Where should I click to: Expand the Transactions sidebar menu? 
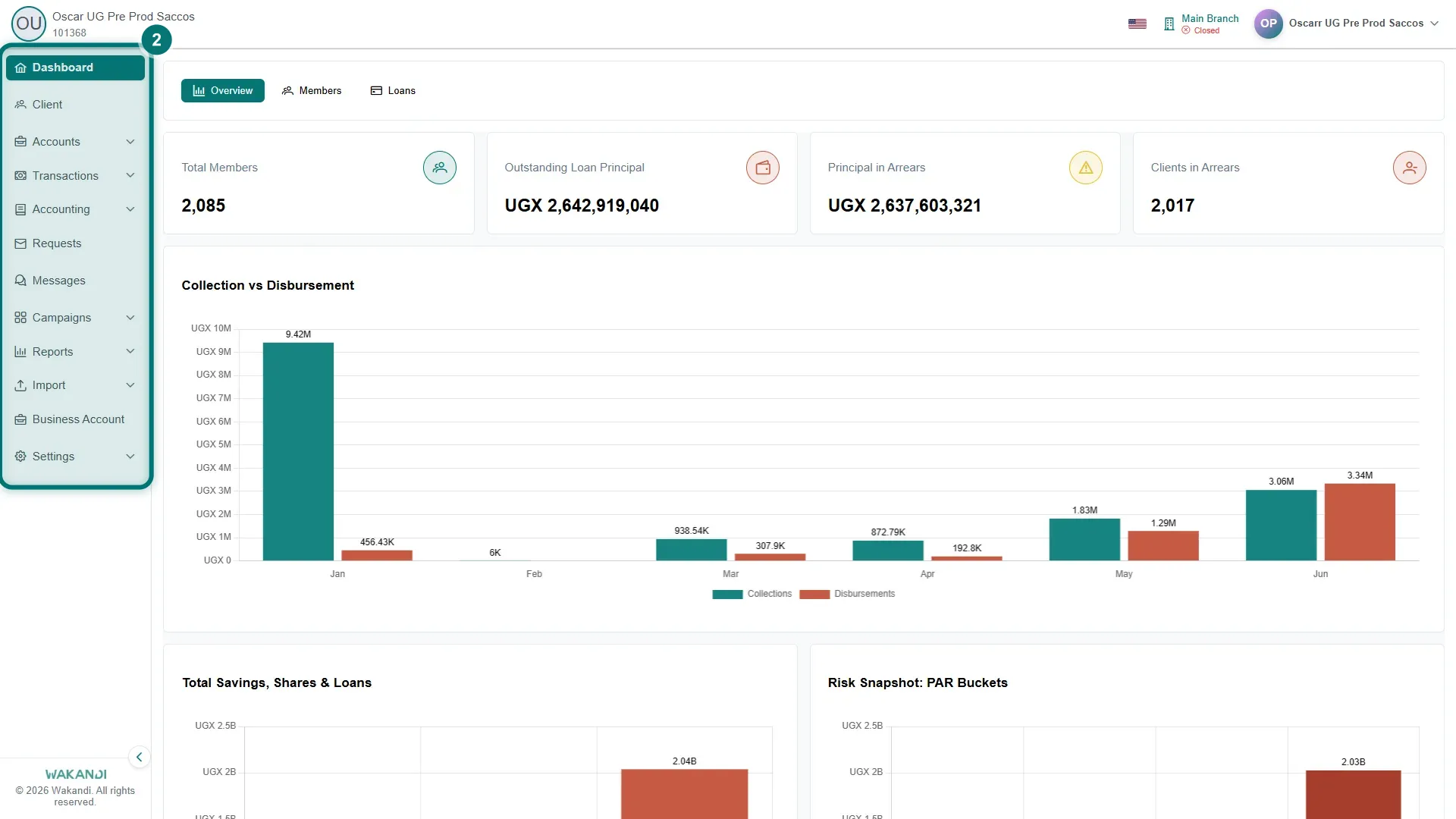(74, 176)
